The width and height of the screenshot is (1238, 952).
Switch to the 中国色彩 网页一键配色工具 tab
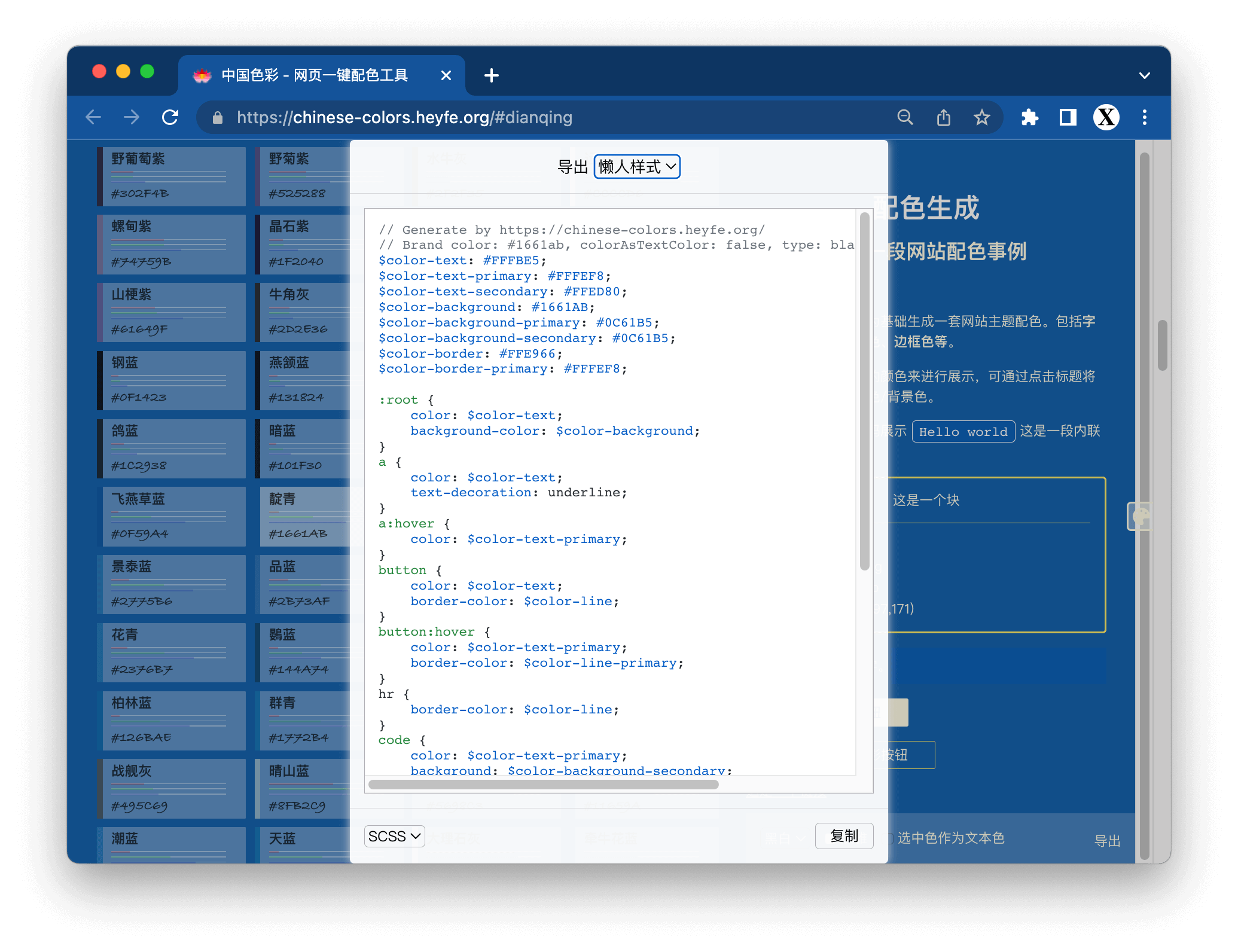pos(321,75)
